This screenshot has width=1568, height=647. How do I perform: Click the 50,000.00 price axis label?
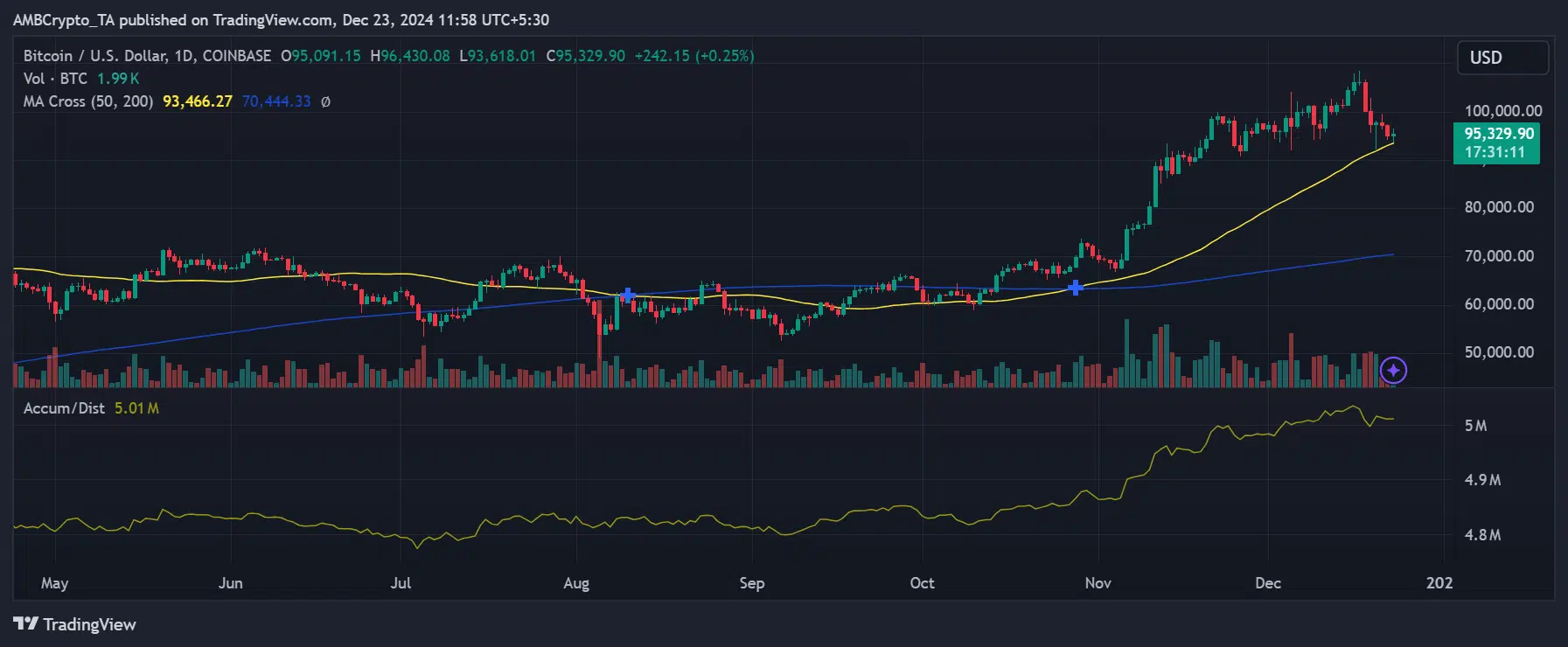pos(1499,352)
